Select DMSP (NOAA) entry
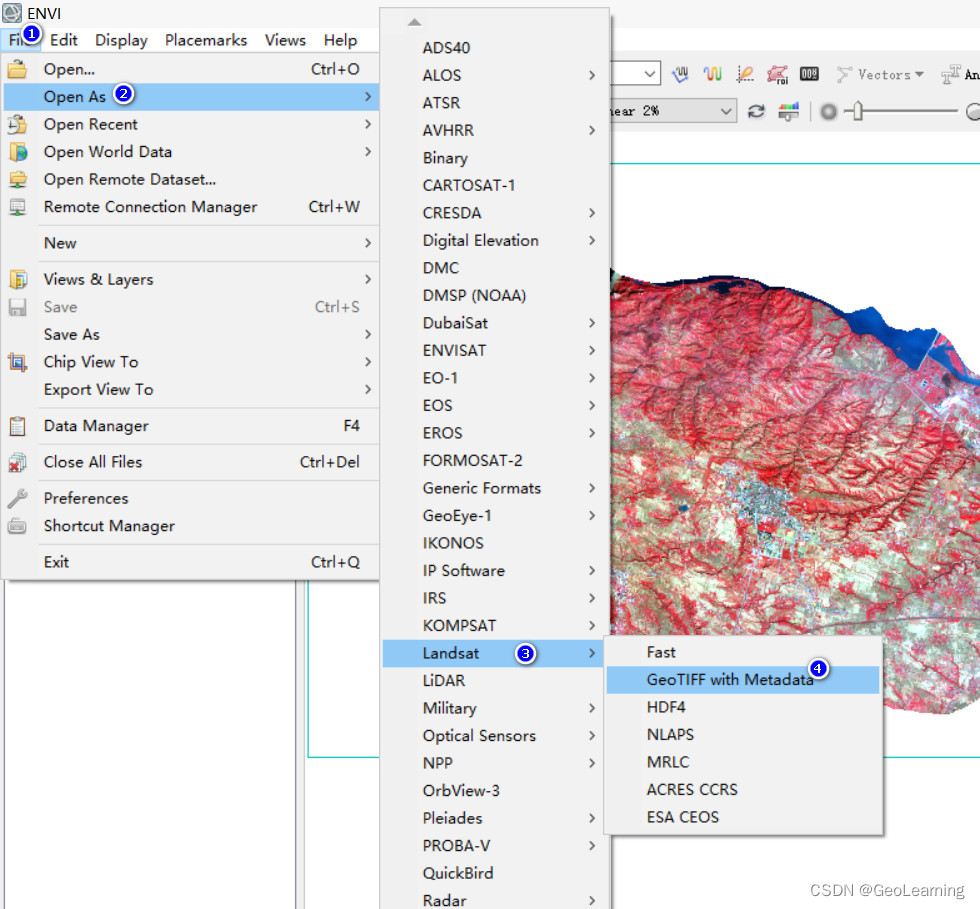980x909 pixels. (x=494, y=295)
